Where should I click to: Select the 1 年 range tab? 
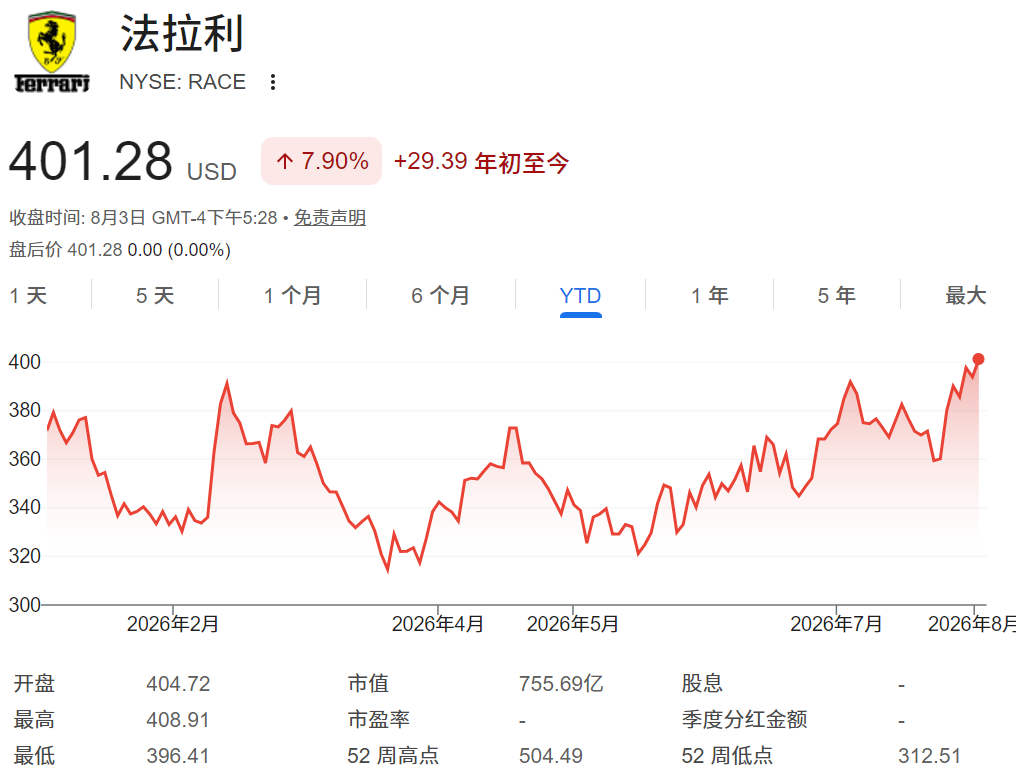click(x=710, y=295)
